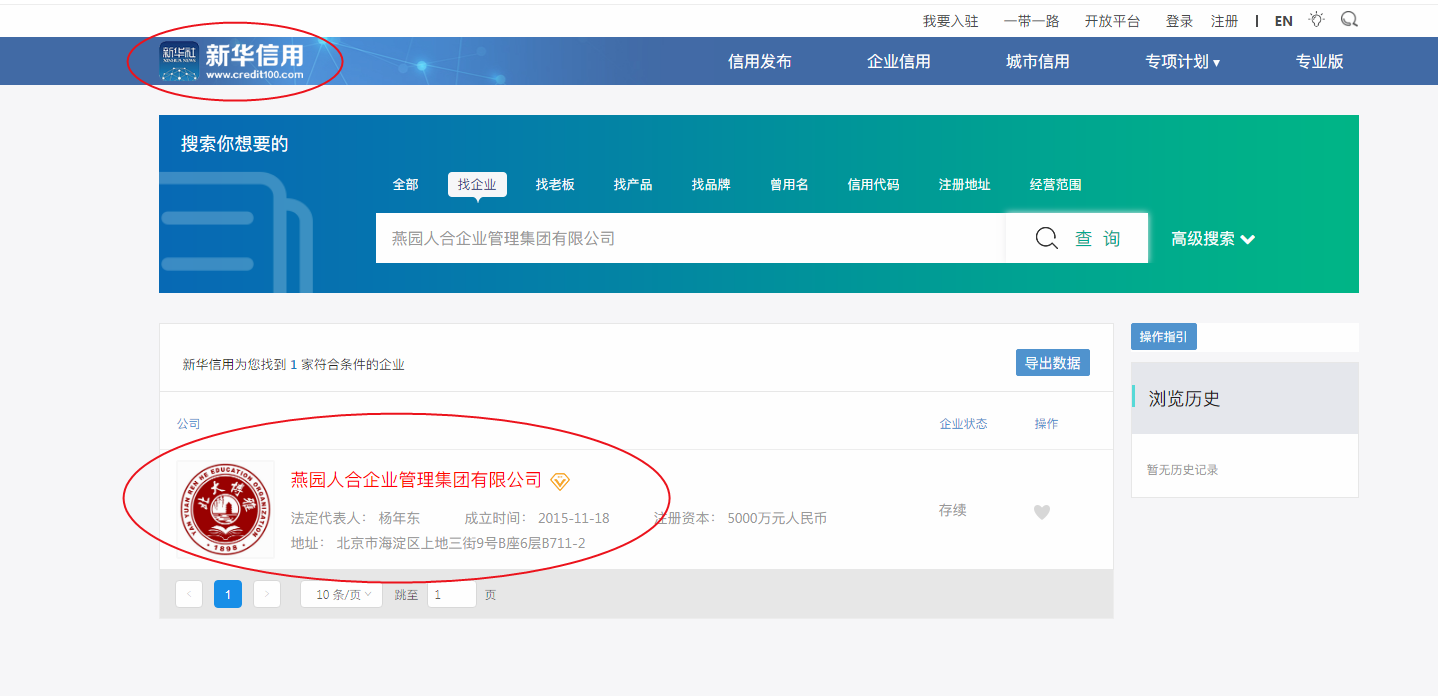Open 企业信用 in navigation bar
Image resolution: width=1438 pixels, height=696 pixels.
899,62
